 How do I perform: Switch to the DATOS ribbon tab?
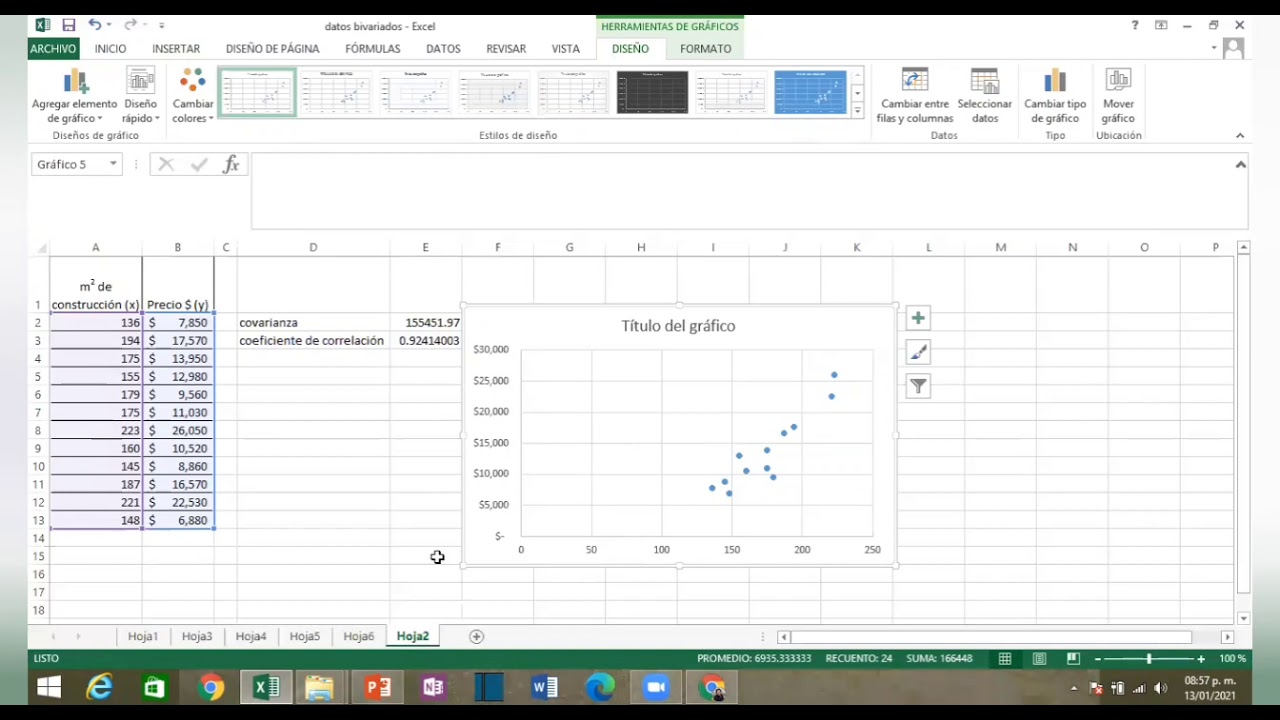tap(443, 48)
